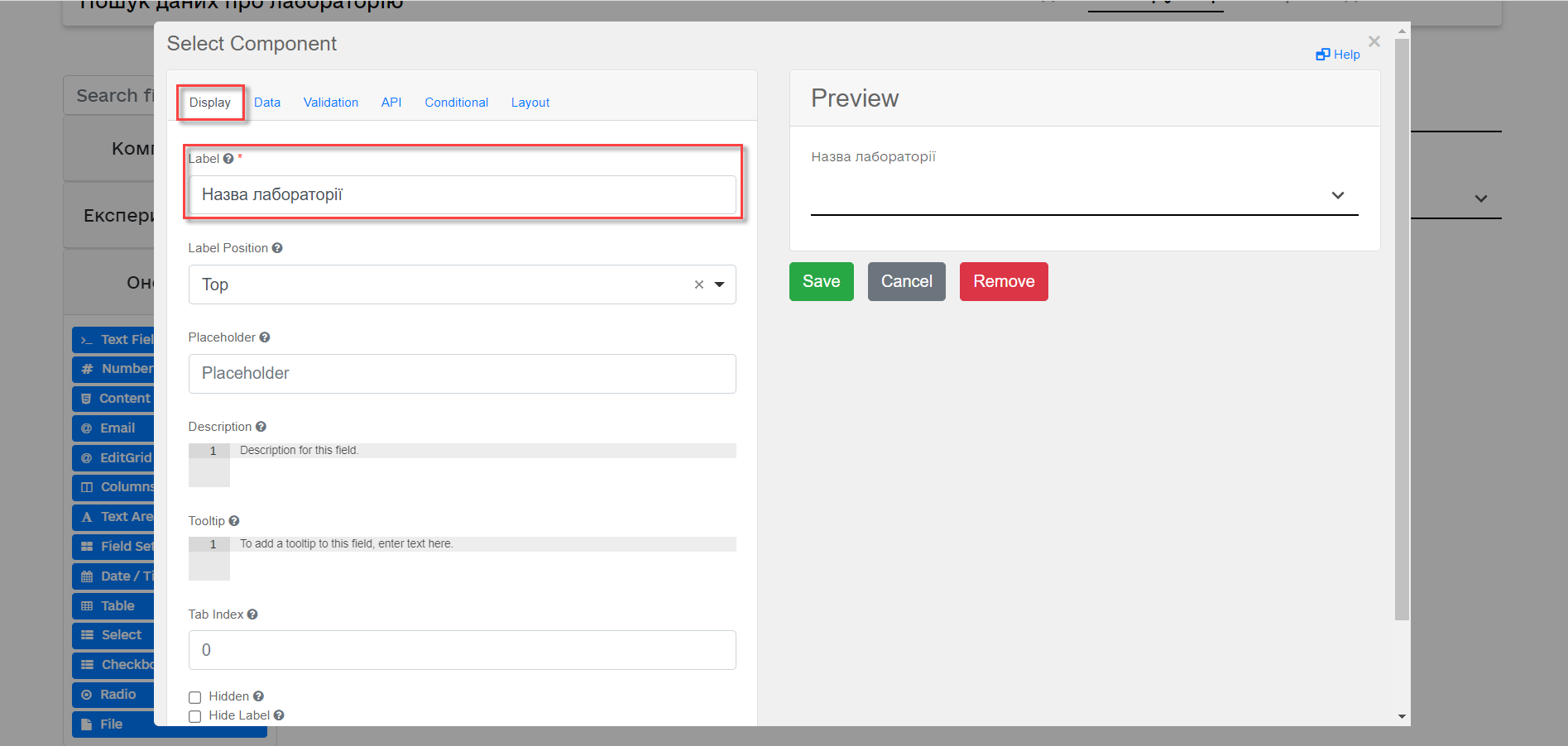Click the Select component list icon

coord(87,635)
